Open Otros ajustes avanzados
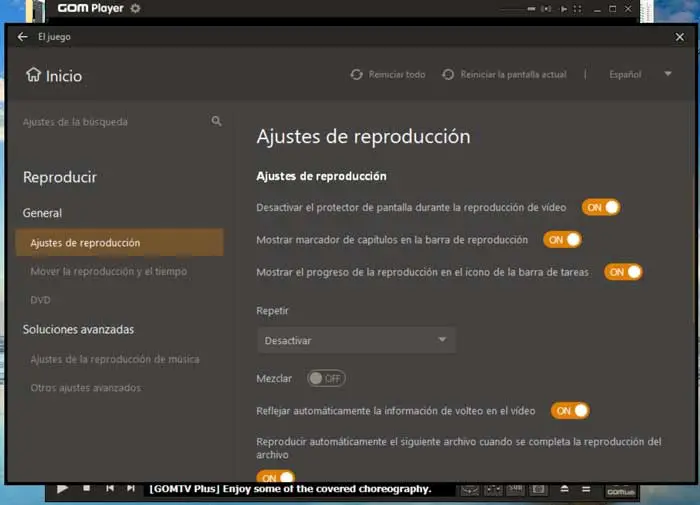The height and width of the screenshot is (505, 700). pos(85,388)
